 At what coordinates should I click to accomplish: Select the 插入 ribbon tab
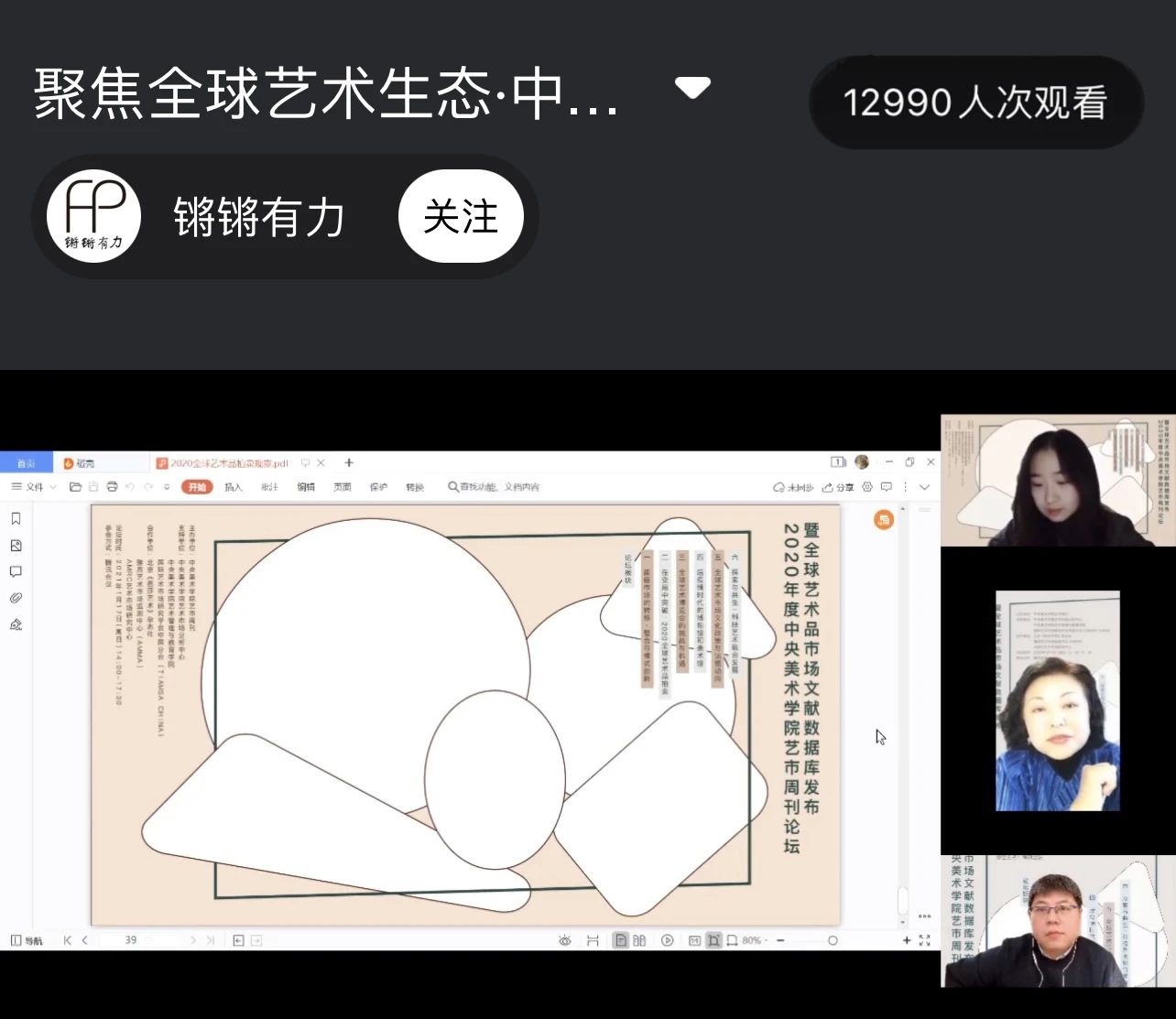click(234, 487)
